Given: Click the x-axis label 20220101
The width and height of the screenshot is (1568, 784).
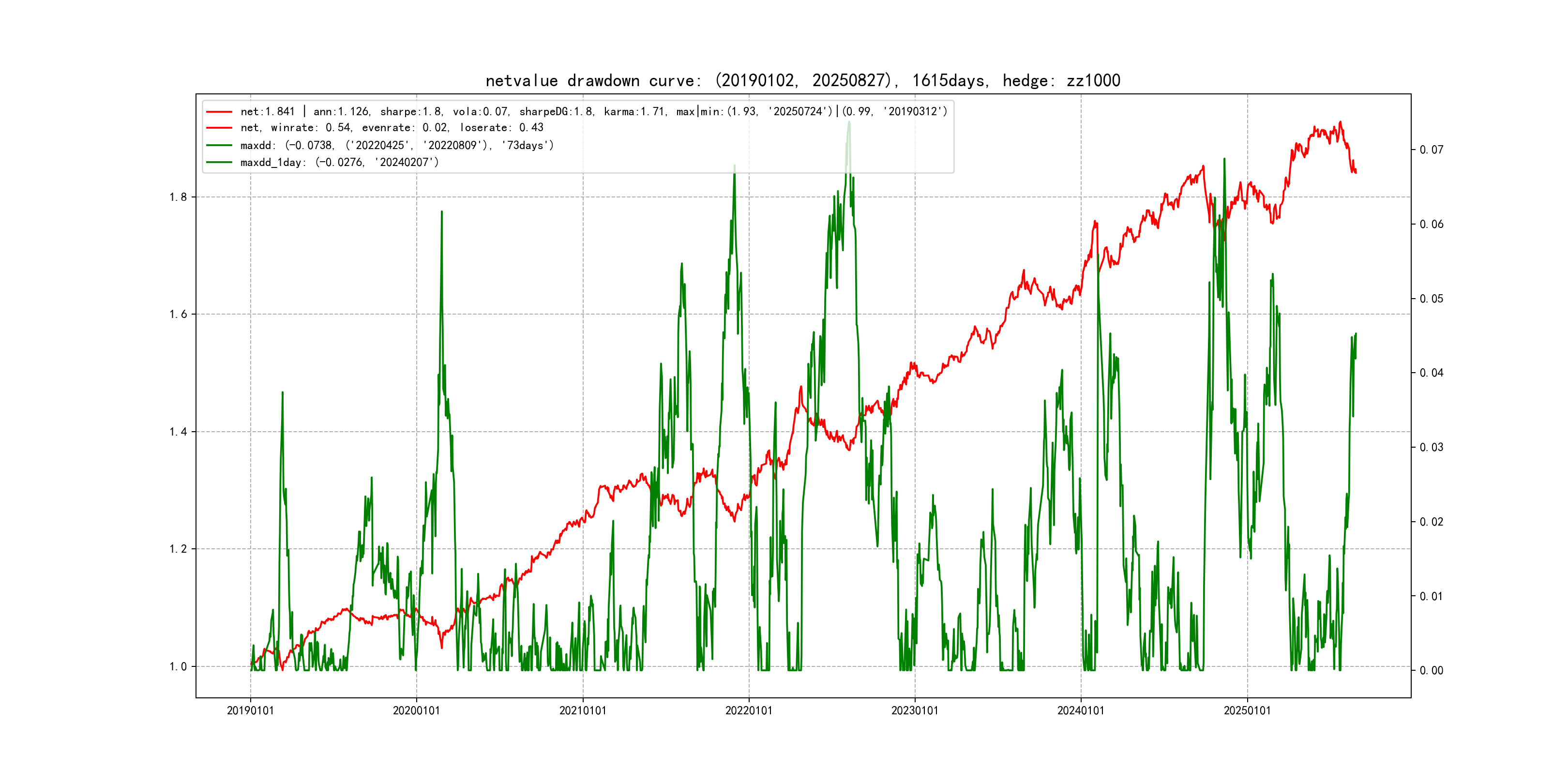Looking at the screenshot, I should [x=749, y=710].
